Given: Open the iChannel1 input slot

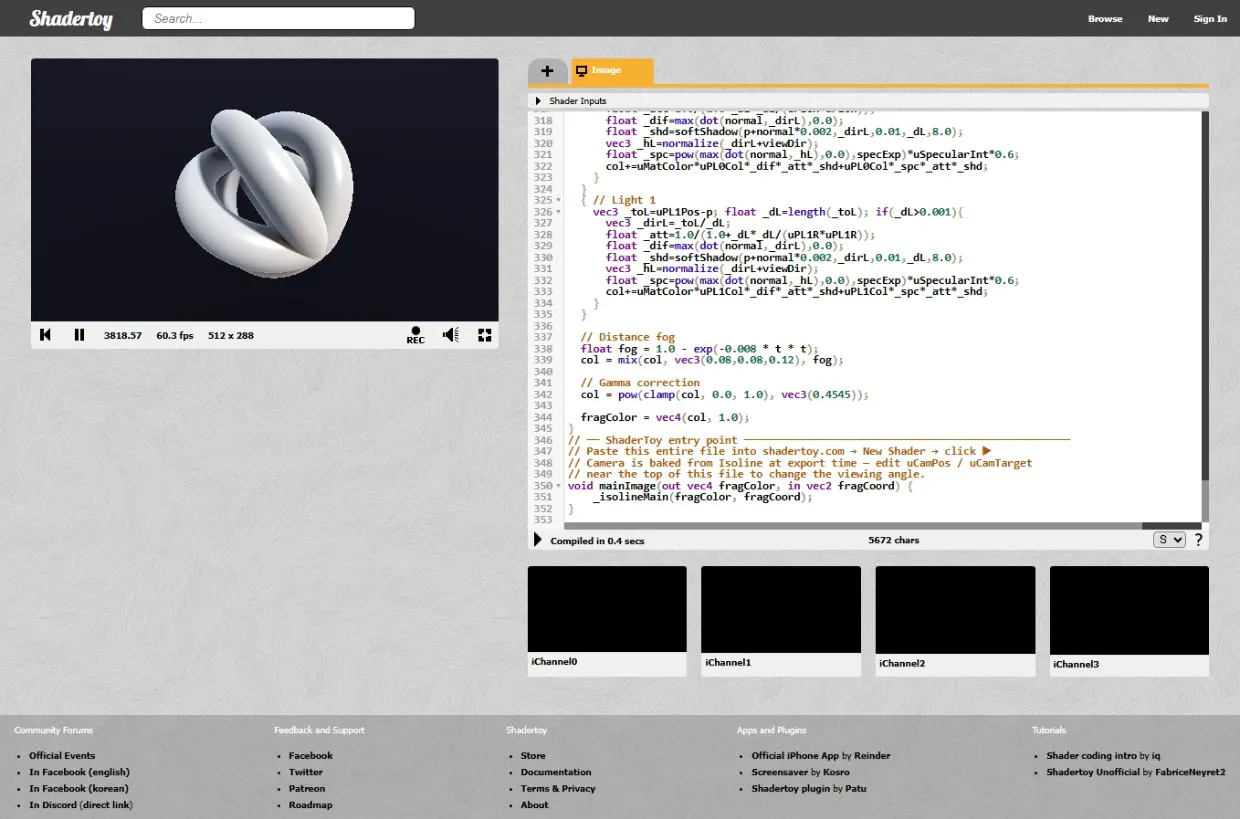Looking at the screenshot, I should [781, 610].
